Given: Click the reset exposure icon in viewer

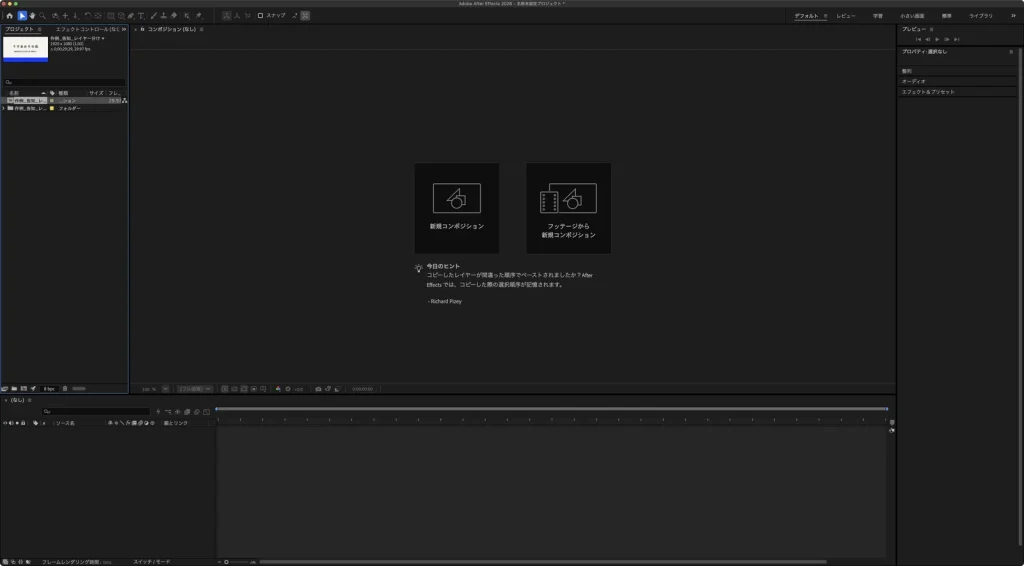Looking at the screenshot, I should [x=287, y=389].
